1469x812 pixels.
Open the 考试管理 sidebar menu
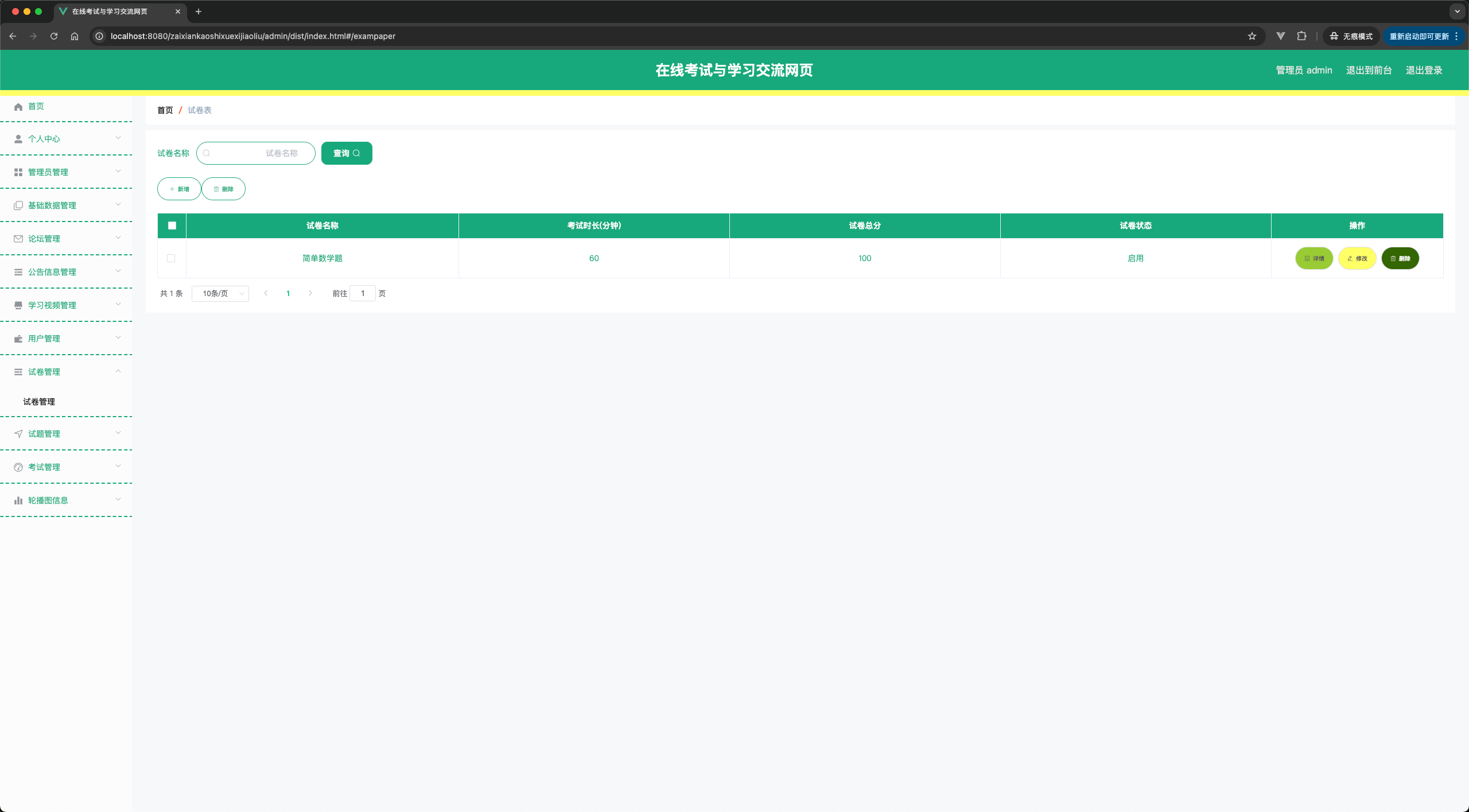pyautogui.click(x=66, y=467)
